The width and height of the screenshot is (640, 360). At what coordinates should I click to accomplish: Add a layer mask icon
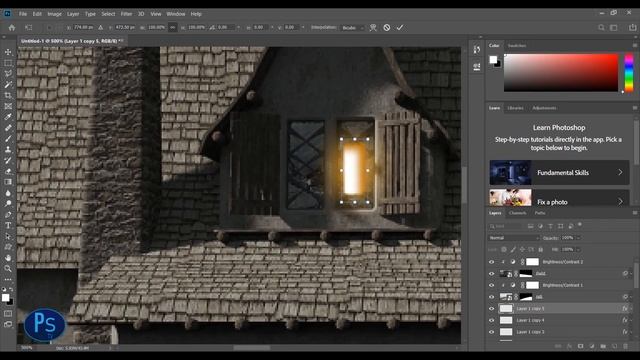pos(580,346)
